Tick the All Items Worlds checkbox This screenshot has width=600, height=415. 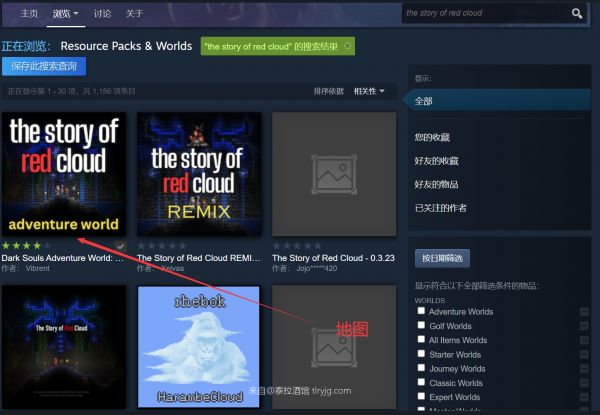(421, 339)
